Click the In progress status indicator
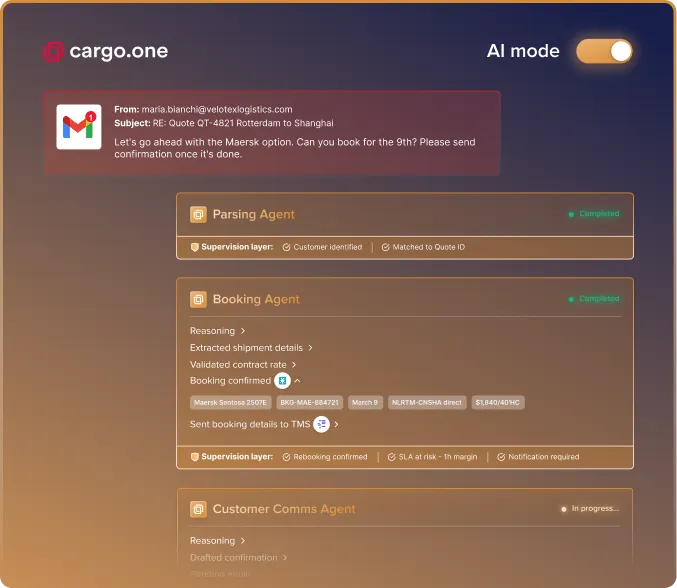Image resolution: width=677 pixels, height=588 pixels. [x=590, y=509]
